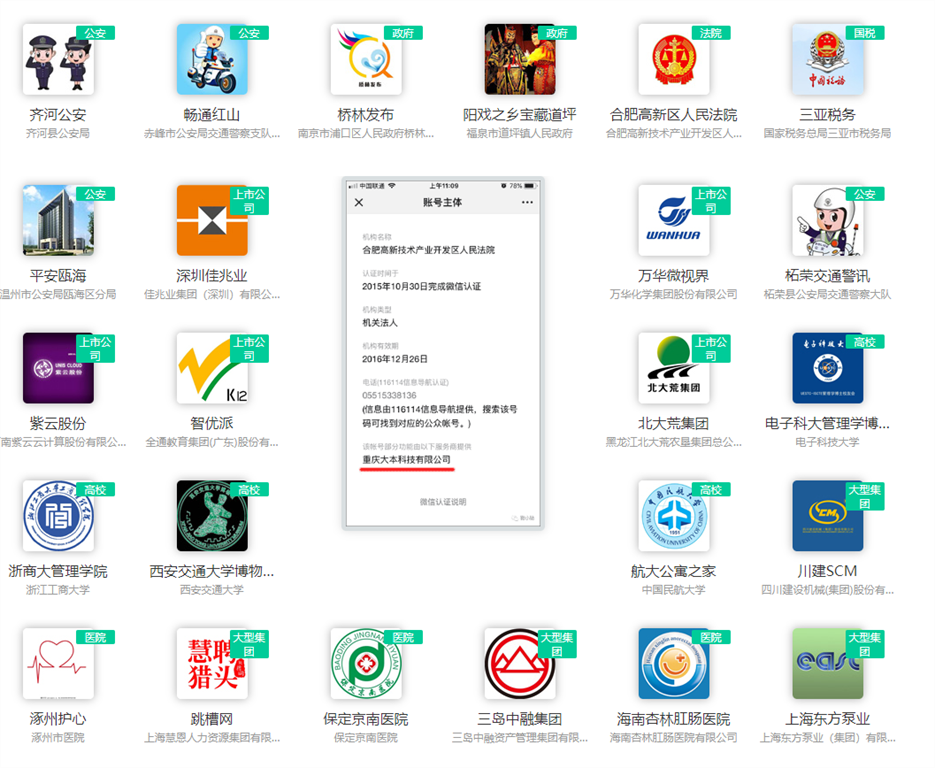Click the 上海东方泵业 title

(827, 719)
